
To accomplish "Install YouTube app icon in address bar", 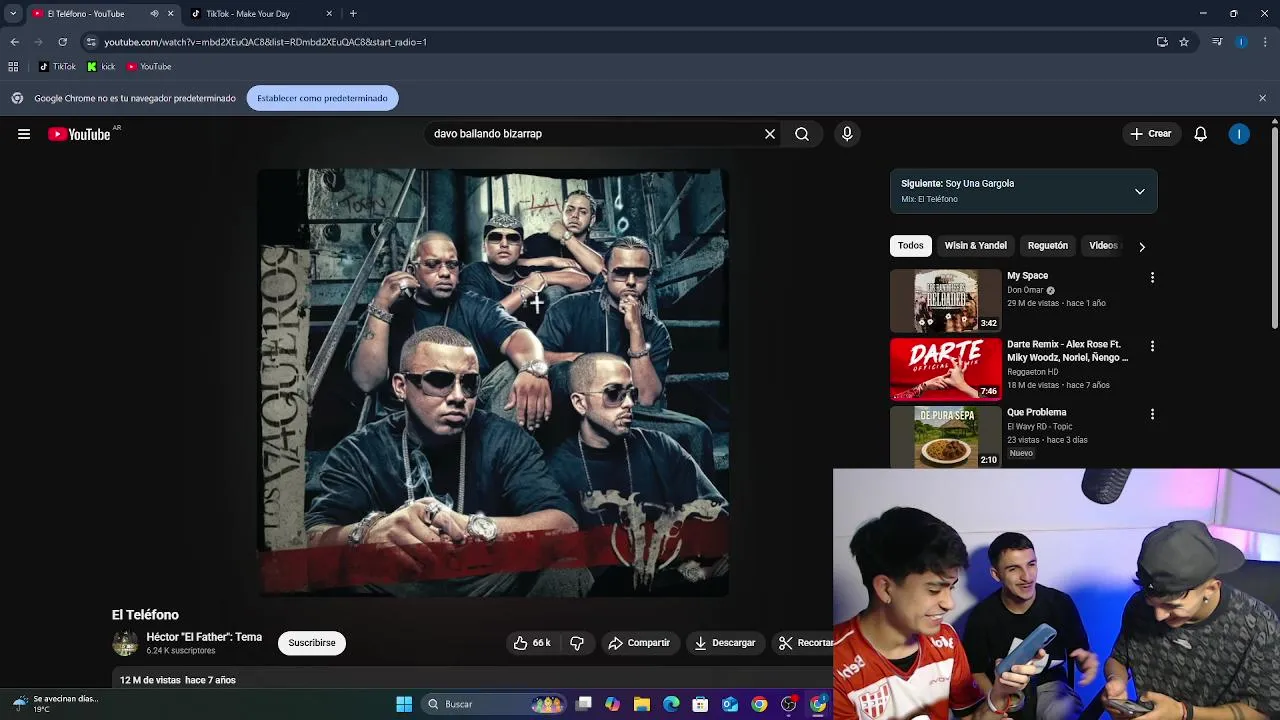I will click(1162, 42).
